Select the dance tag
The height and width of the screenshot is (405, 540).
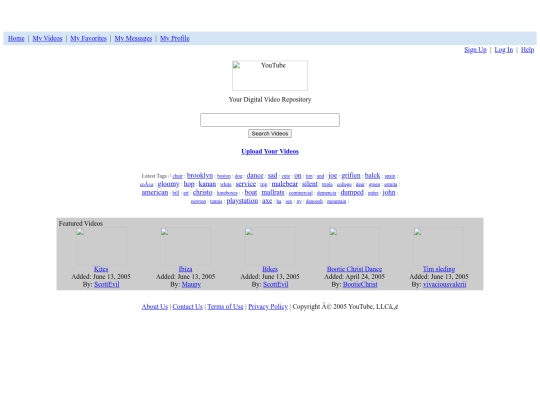coord(255,175)
